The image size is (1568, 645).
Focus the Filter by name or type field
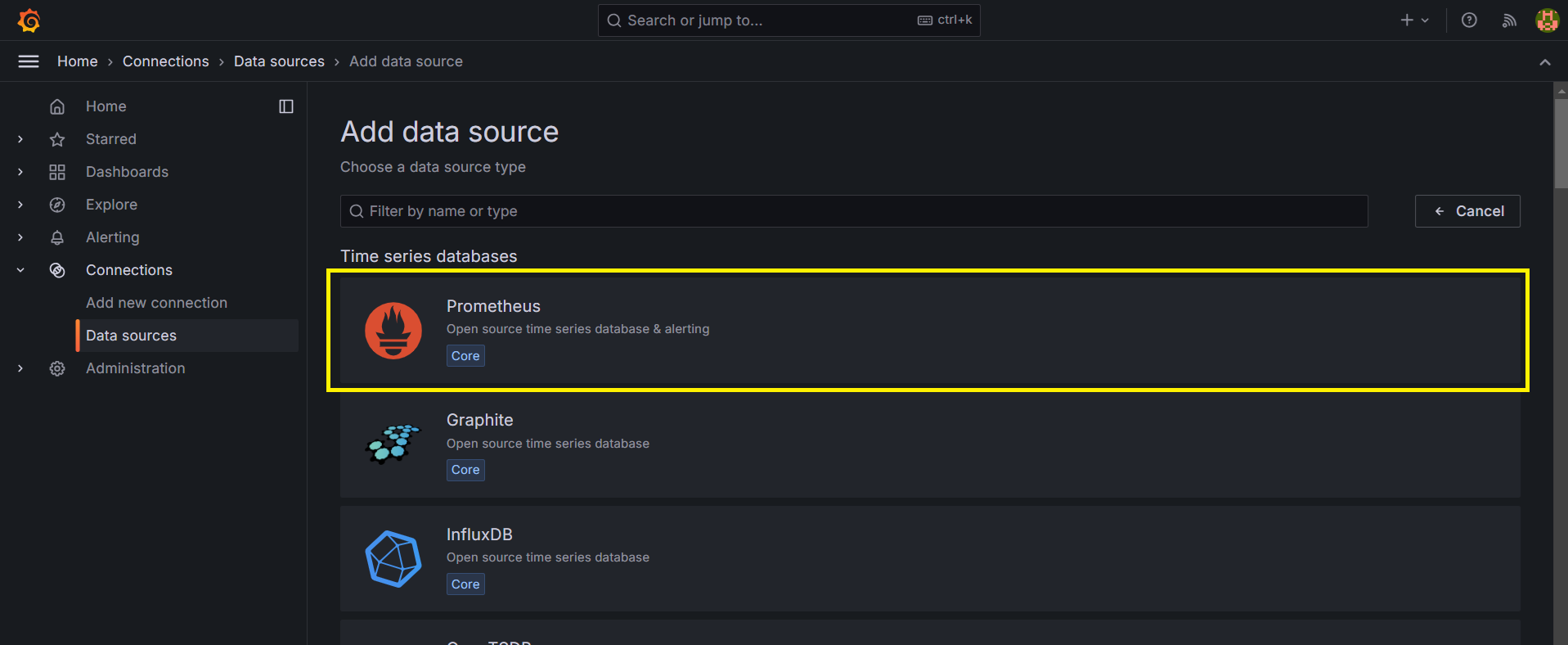(x=854, y=211)
